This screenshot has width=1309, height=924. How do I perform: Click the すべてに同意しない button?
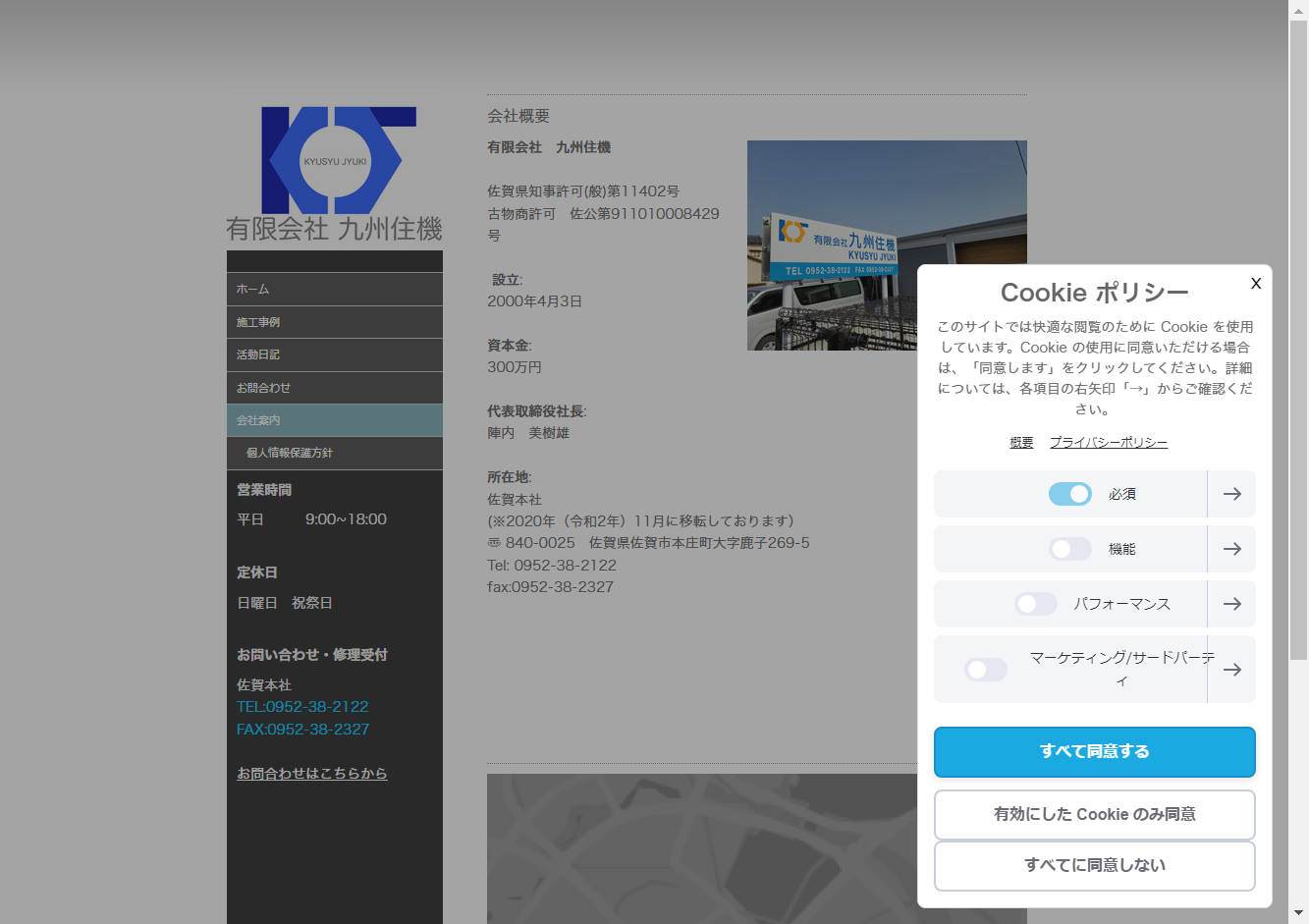click(x=1094, y=865)
